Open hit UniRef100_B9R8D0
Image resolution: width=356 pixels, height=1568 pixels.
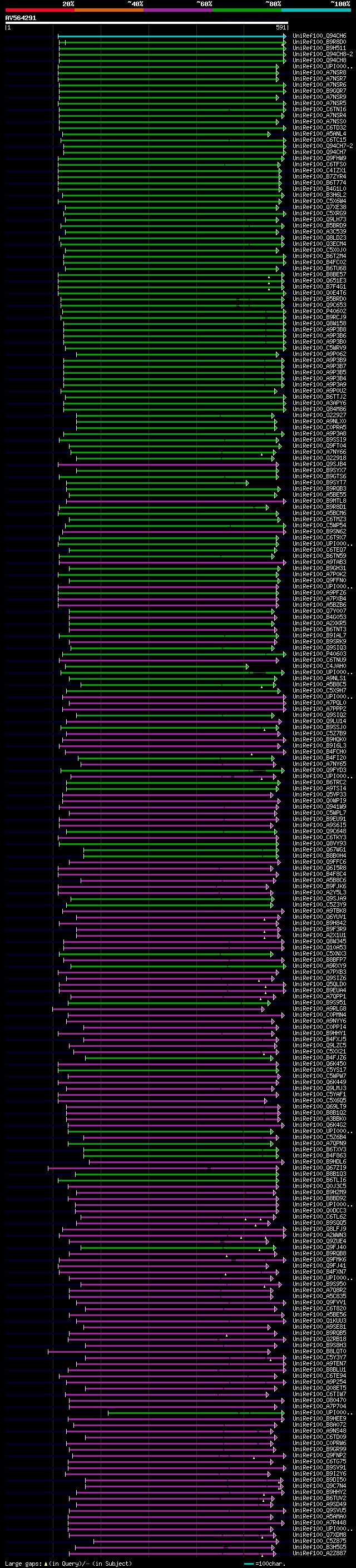[319, 42]
